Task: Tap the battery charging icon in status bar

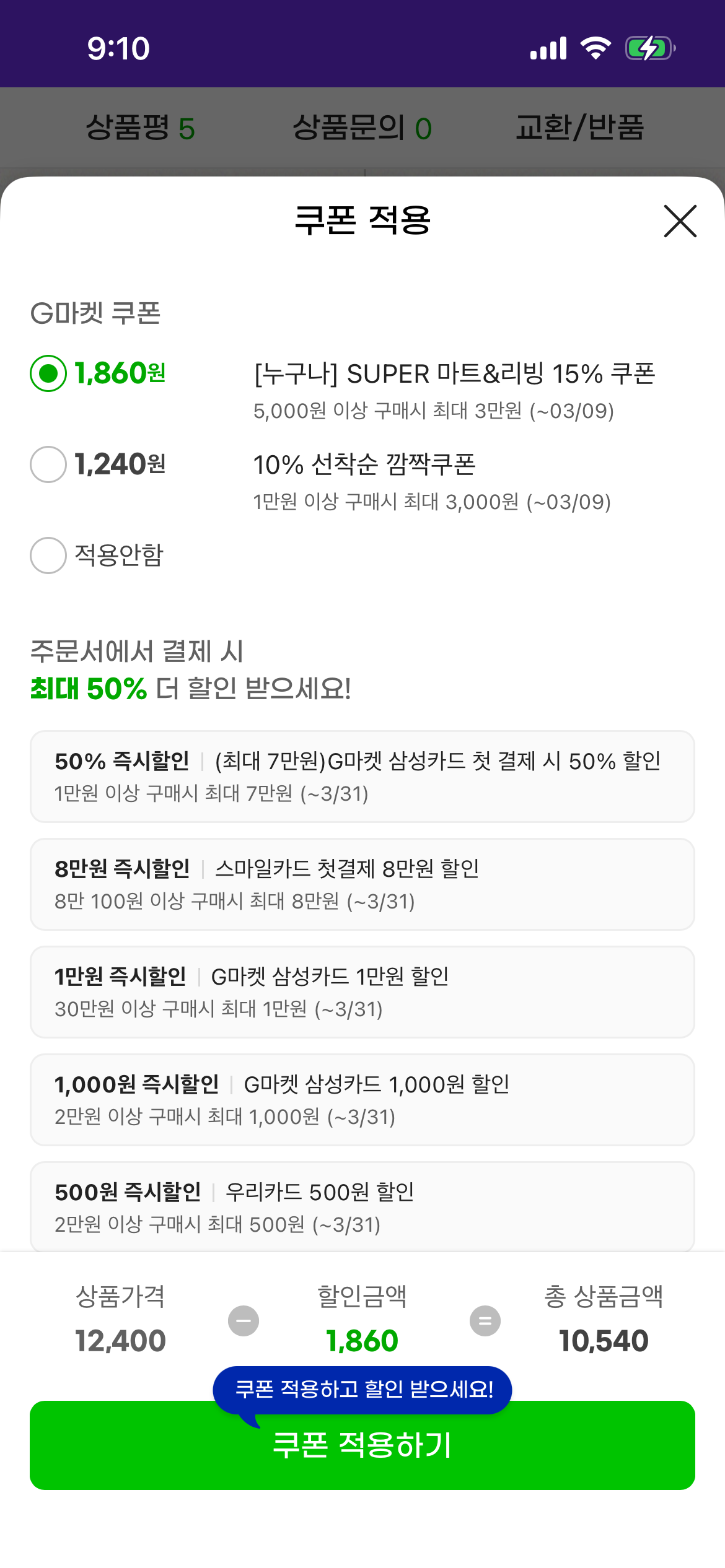Action: [649, 48]
